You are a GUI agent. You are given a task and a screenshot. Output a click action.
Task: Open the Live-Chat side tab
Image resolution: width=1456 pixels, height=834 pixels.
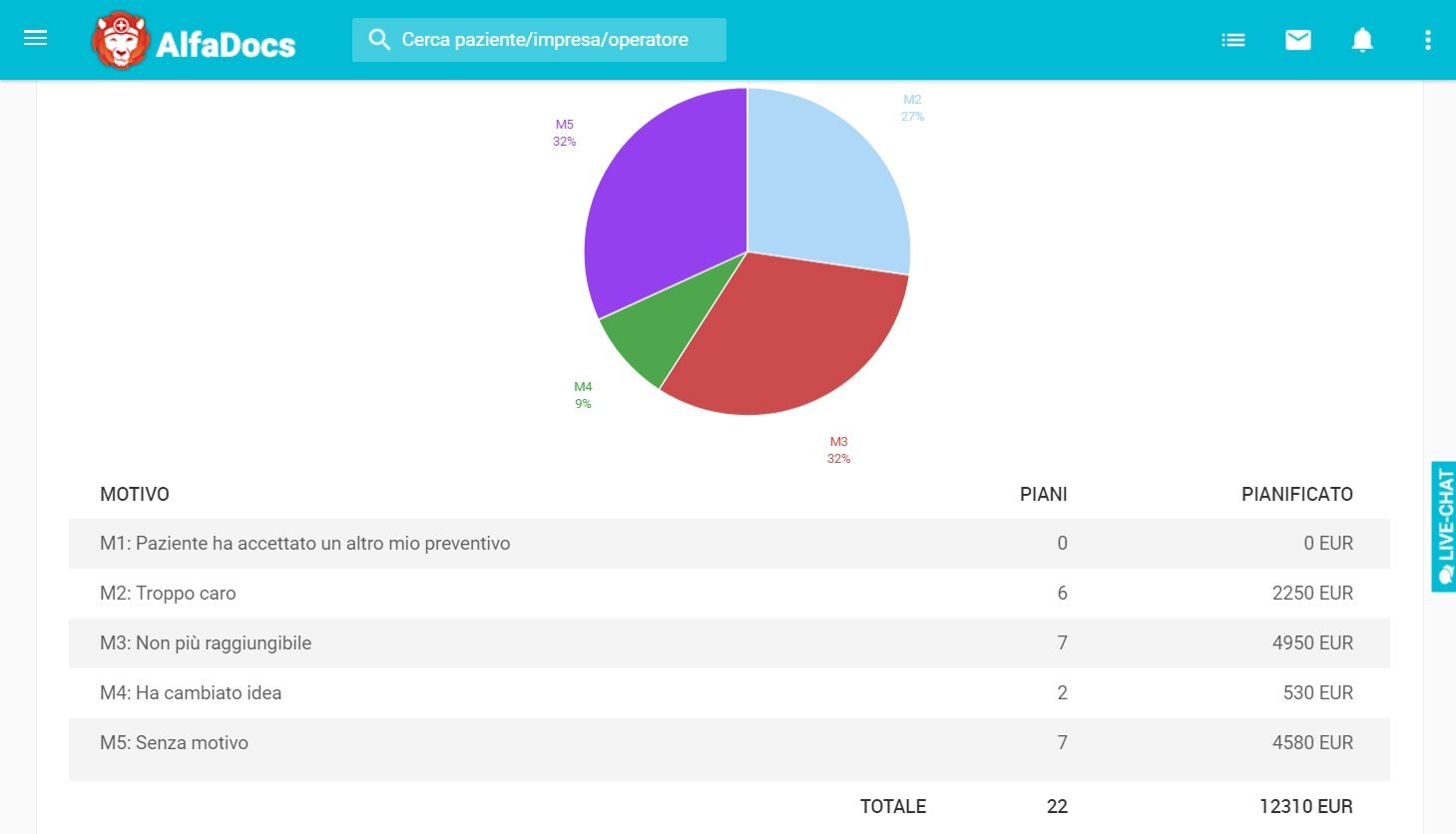[x=1443, y=527]
